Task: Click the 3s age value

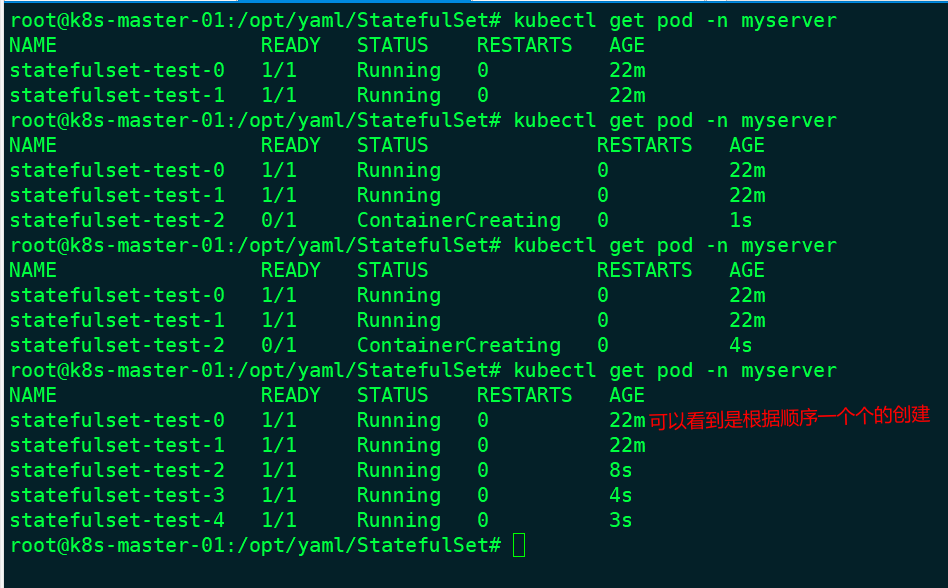Action: pos(620,520)
